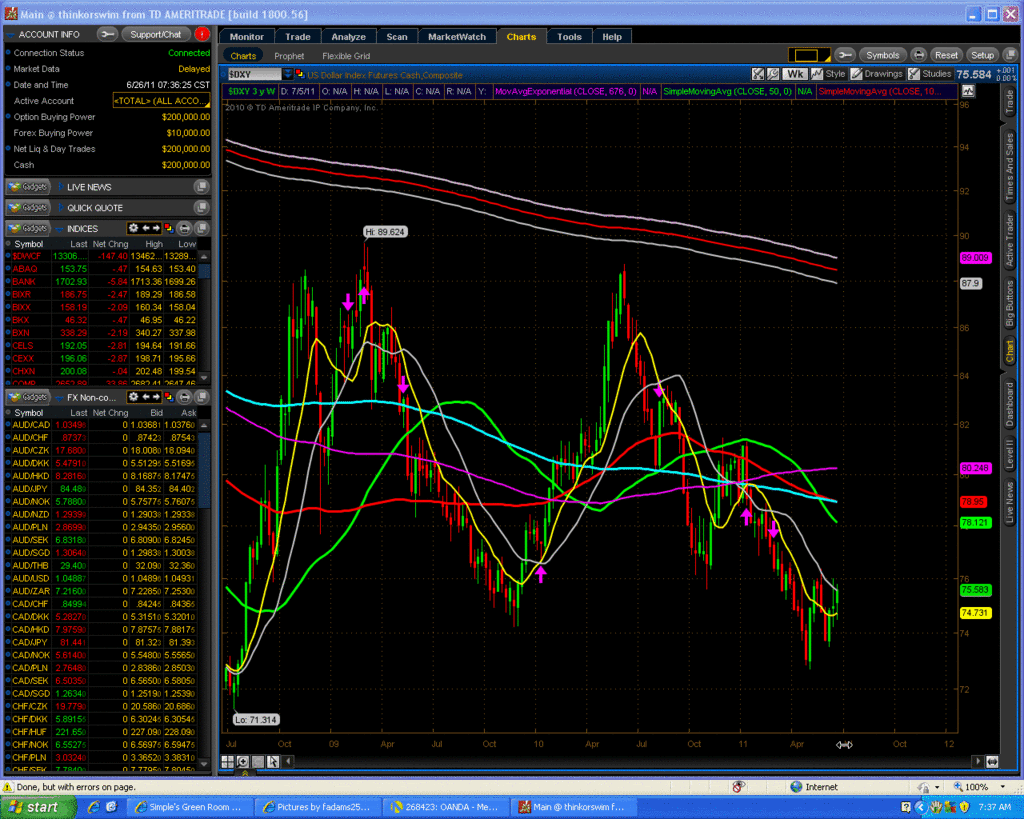Toggle the Wk weekly timeframe button
Screen dimensions: 1024x819
796,74
